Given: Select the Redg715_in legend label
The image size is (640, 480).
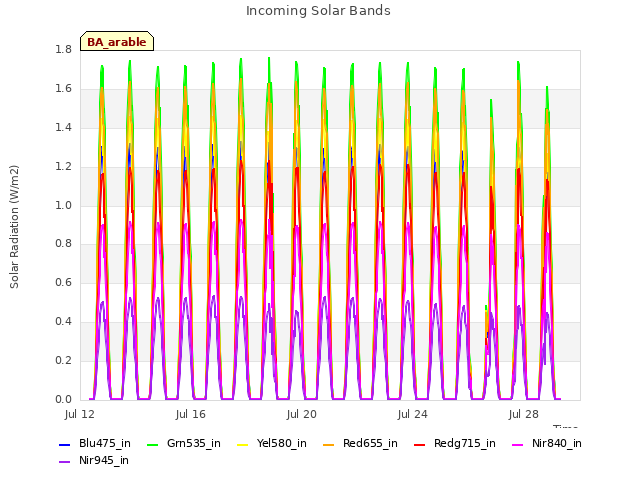Looking at the screenshot, I should [465, 444].
